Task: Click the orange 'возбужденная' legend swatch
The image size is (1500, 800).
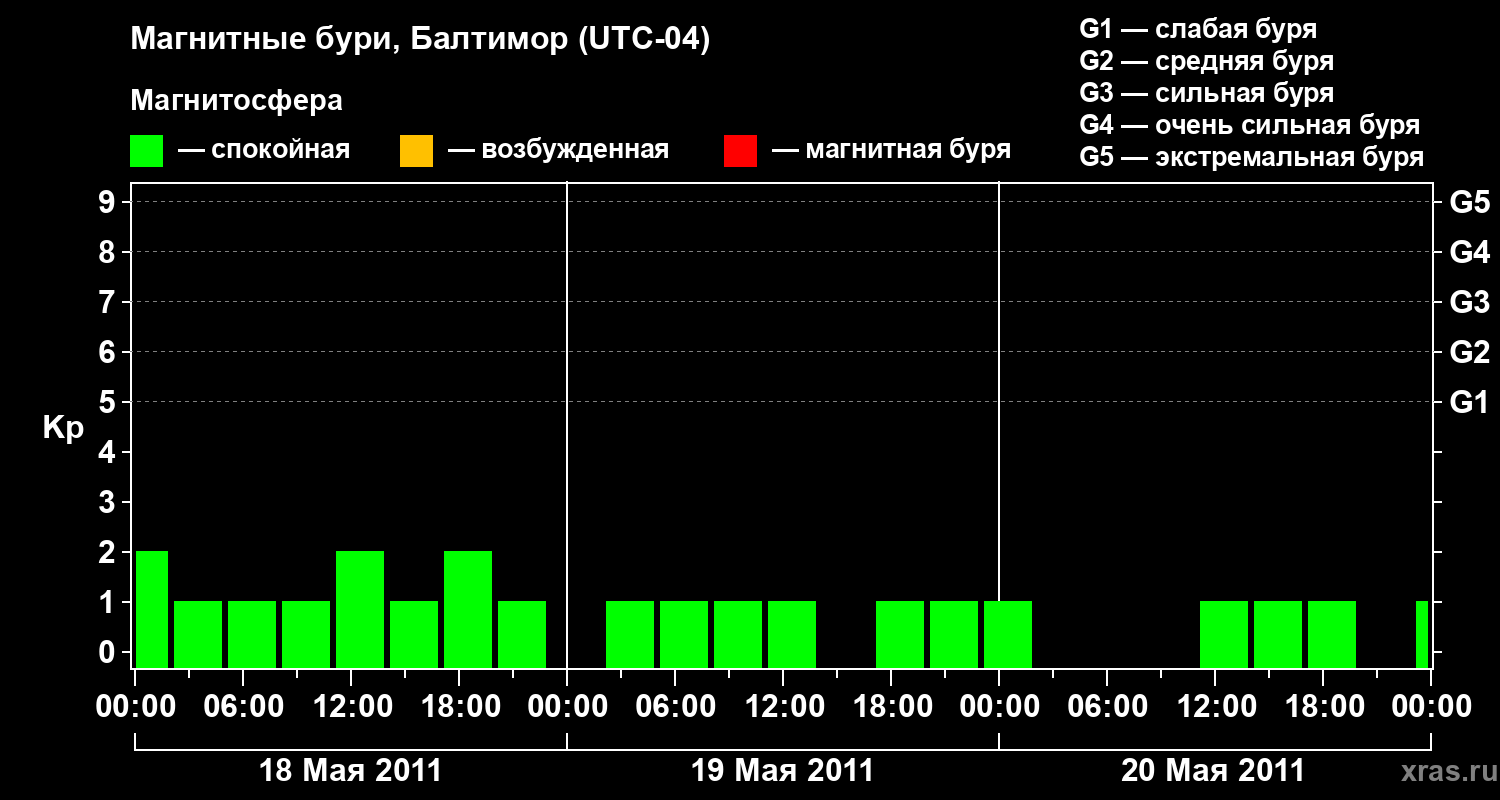Action: [416, 151]
